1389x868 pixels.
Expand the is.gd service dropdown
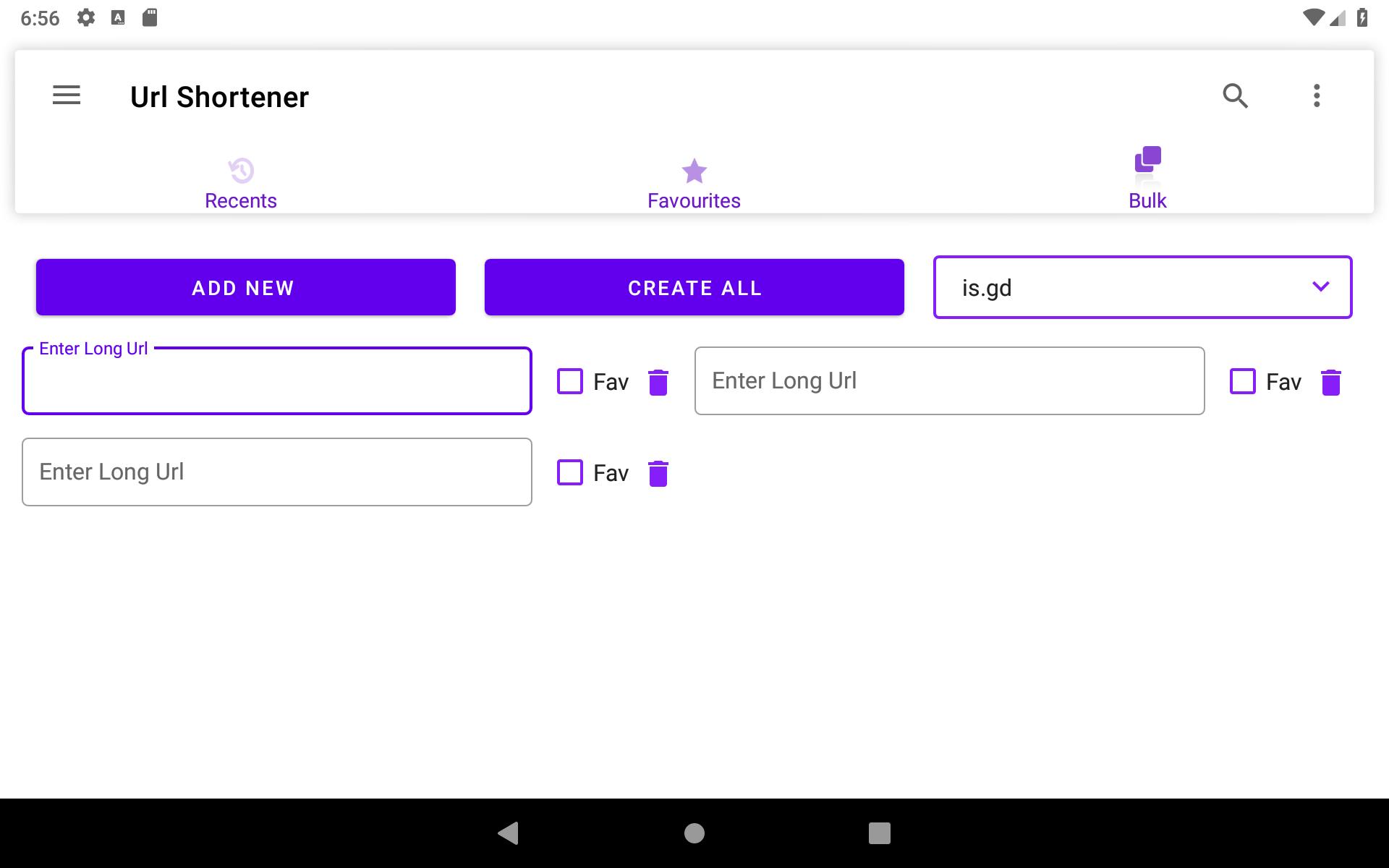coord(1320,287)
